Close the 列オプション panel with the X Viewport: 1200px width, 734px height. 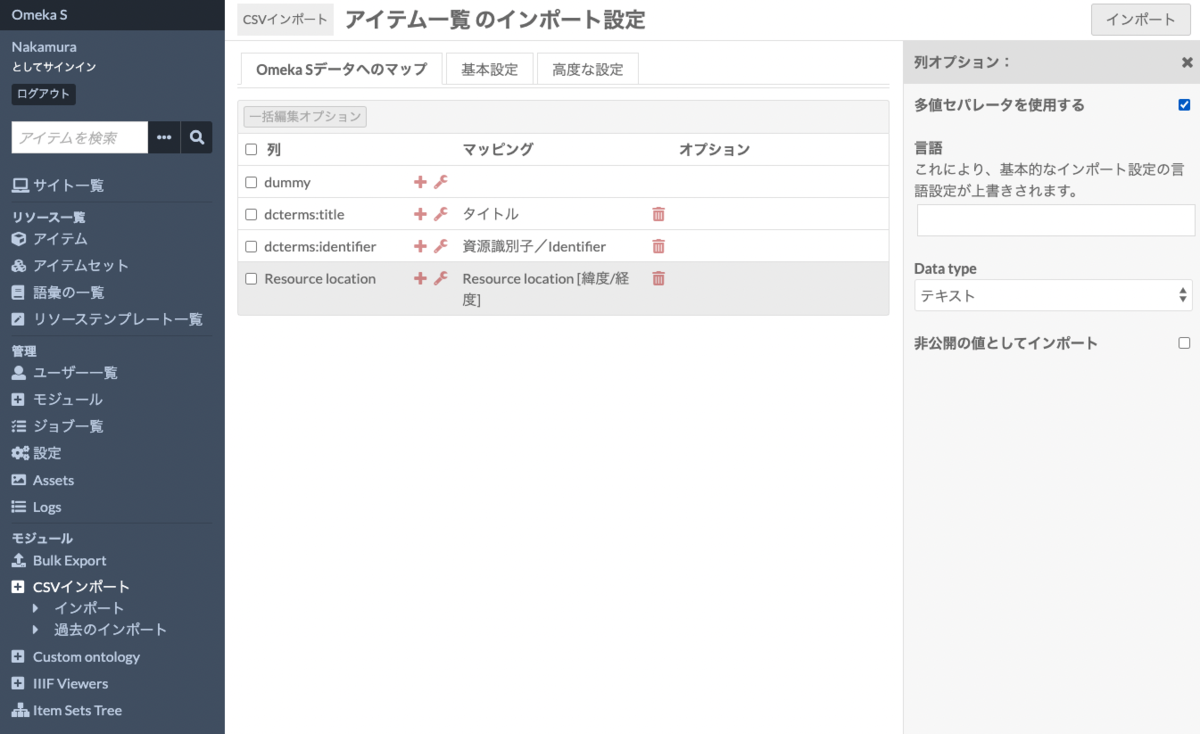(1185, 61)
